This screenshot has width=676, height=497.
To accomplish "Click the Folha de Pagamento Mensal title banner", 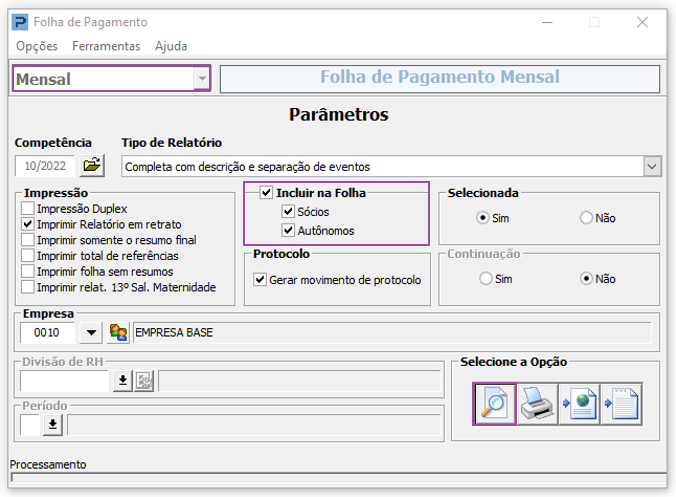I will coord(440,78).
